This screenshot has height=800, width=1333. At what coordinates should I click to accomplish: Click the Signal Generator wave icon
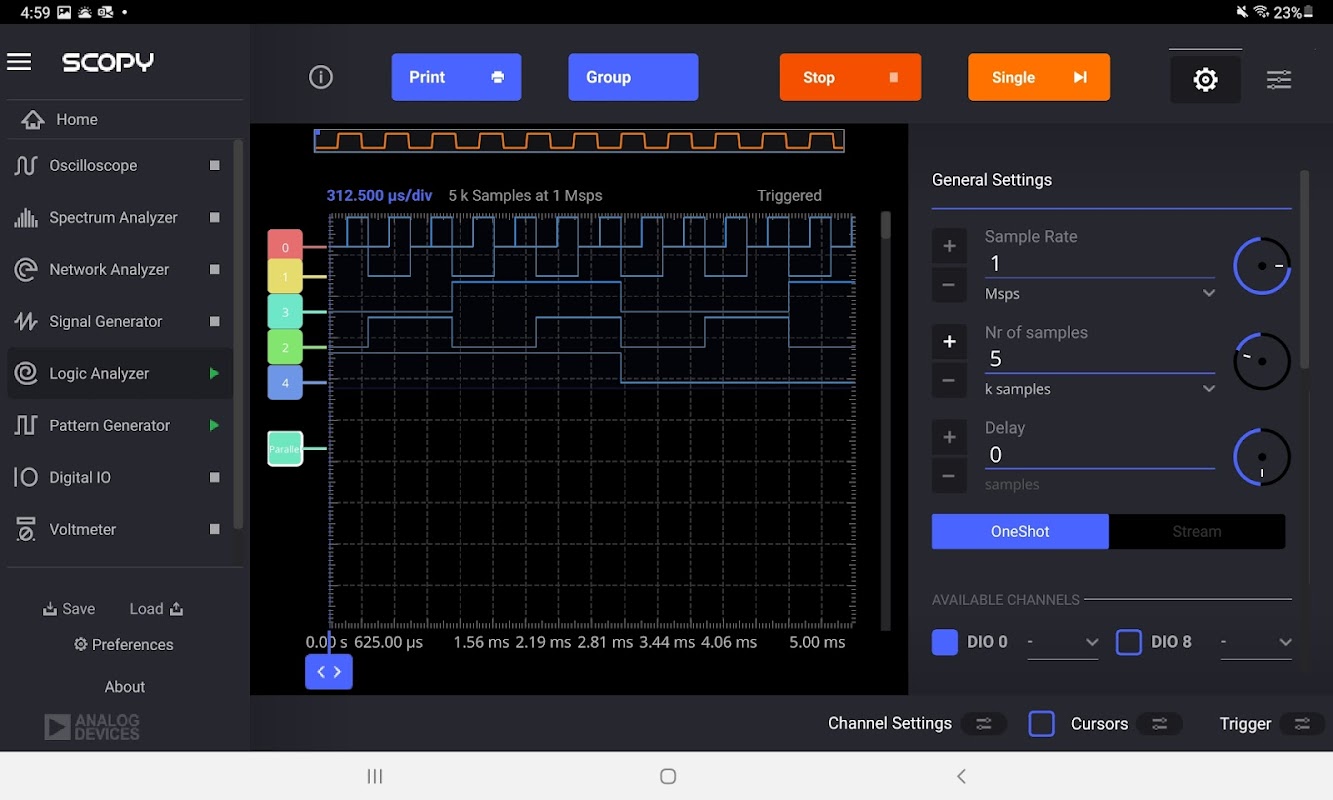[25, 321]
